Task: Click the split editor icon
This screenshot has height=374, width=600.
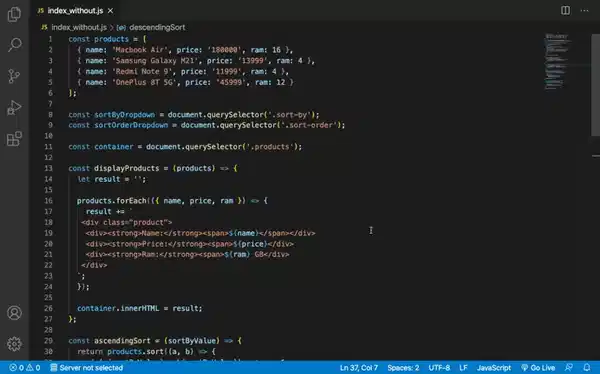Action: [565, 10]
